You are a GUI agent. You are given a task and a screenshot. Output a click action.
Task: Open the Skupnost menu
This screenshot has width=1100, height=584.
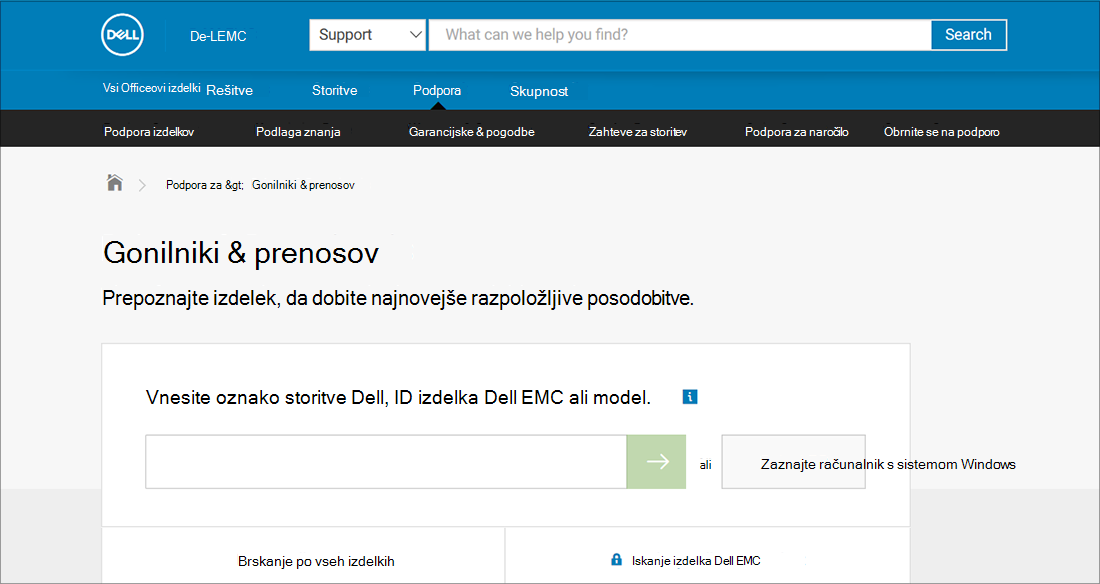pyautogui.click(x=539, y=91)
